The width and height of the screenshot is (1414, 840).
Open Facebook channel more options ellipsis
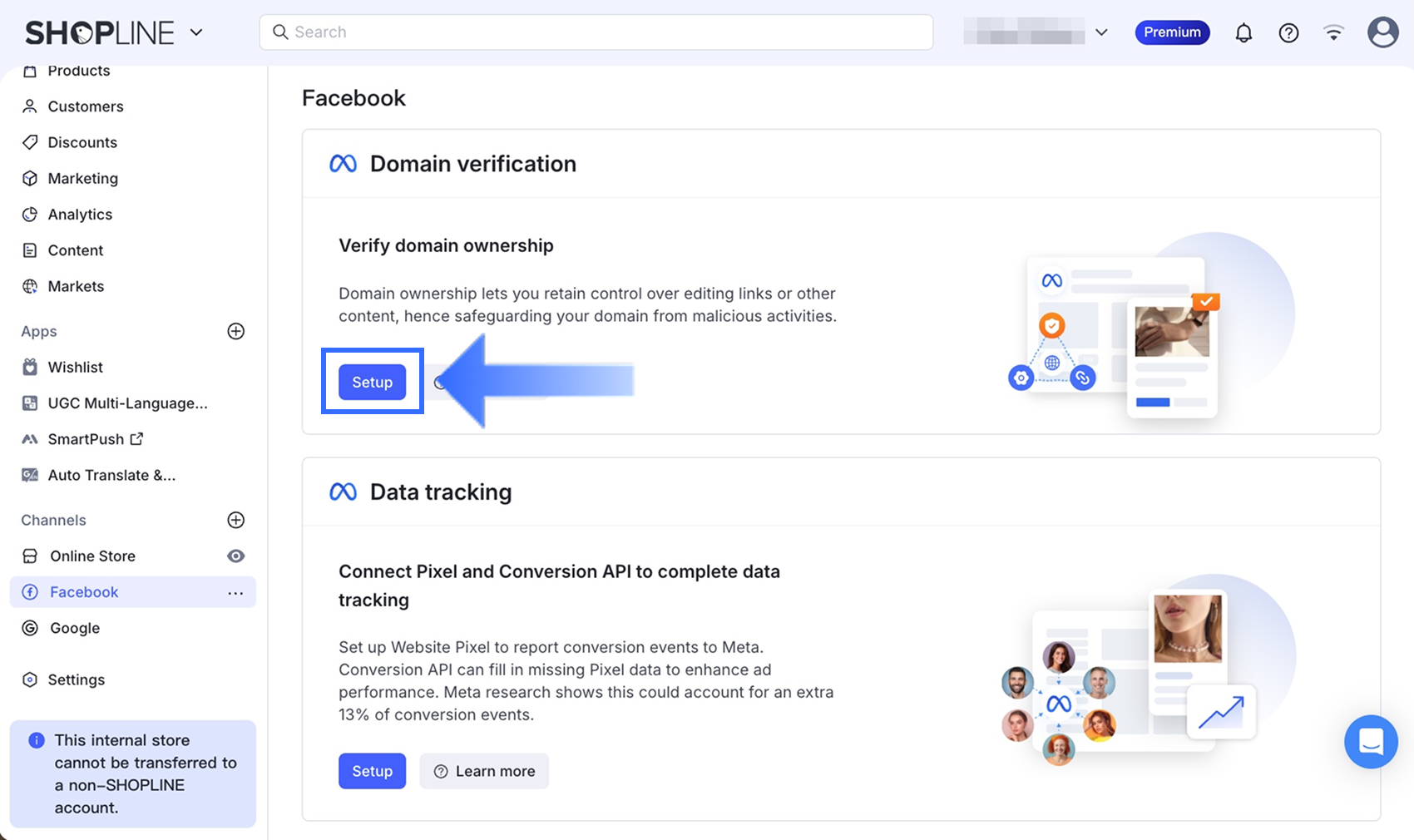(x=235, y=593)
